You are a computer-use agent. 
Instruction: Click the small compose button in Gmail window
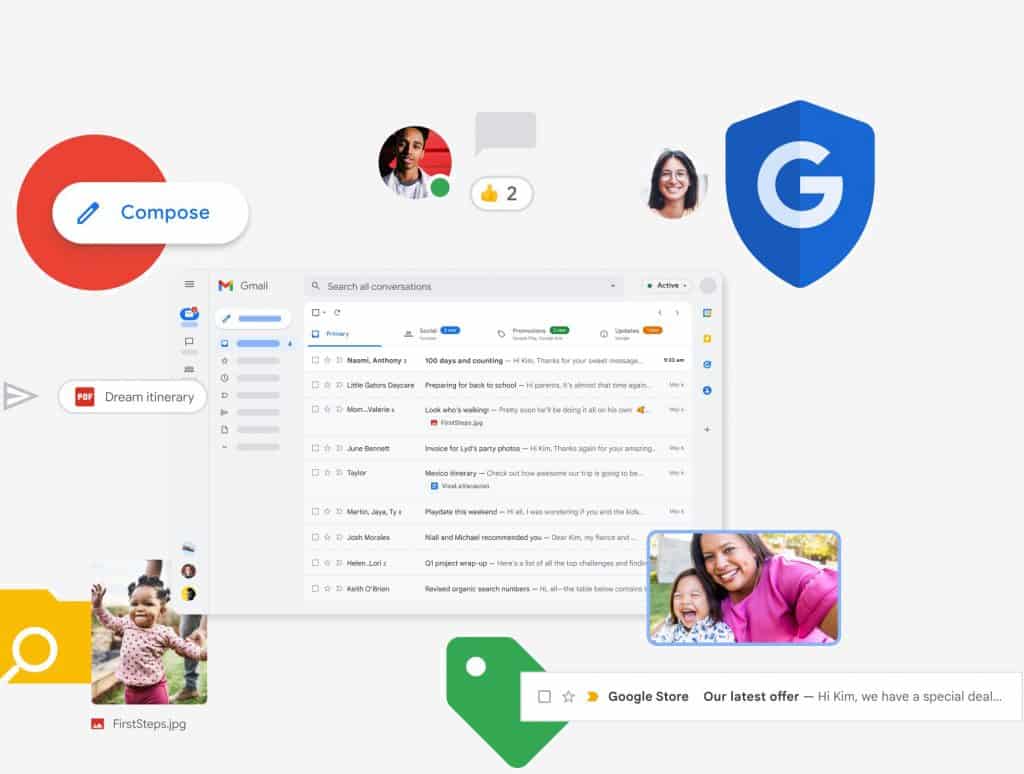pos(253,318)
